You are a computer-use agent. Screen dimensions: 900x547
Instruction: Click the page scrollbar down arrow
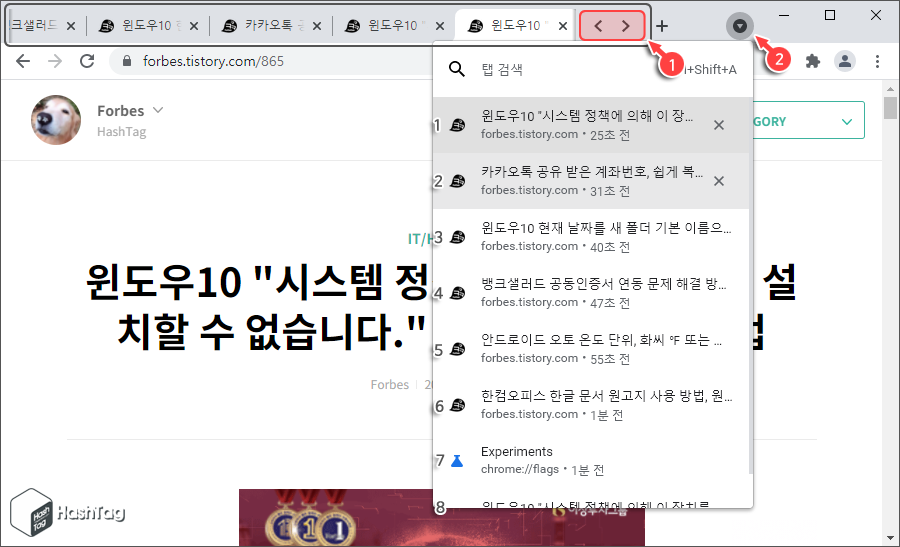click(x=890, y=538)
